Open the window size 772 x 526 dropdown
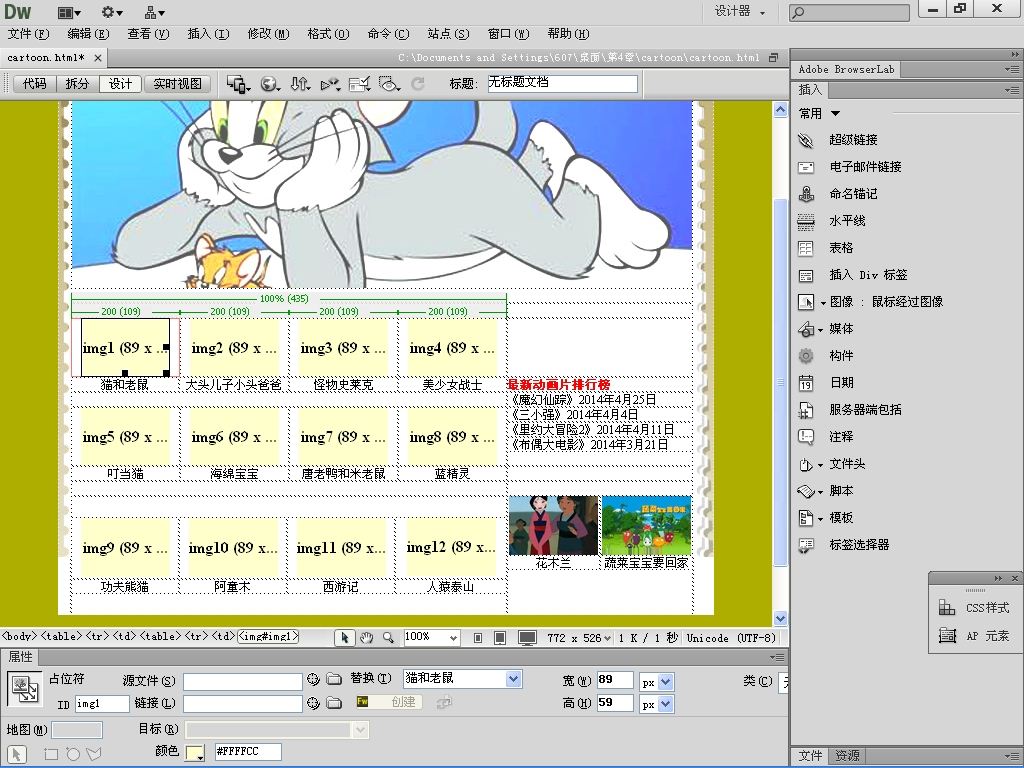The width and height of the screenshot is (1024, 768). point(579,638)
